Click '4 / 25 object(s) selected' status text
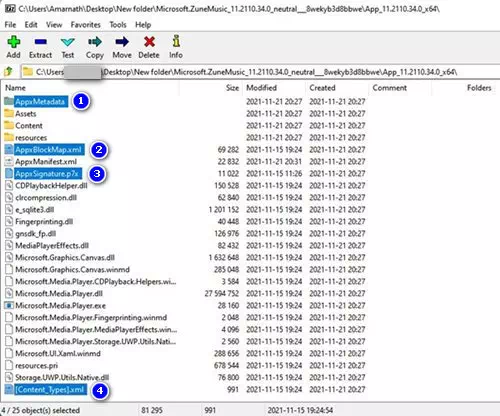Viewport: 500px width, 416px height. [40, 410]
